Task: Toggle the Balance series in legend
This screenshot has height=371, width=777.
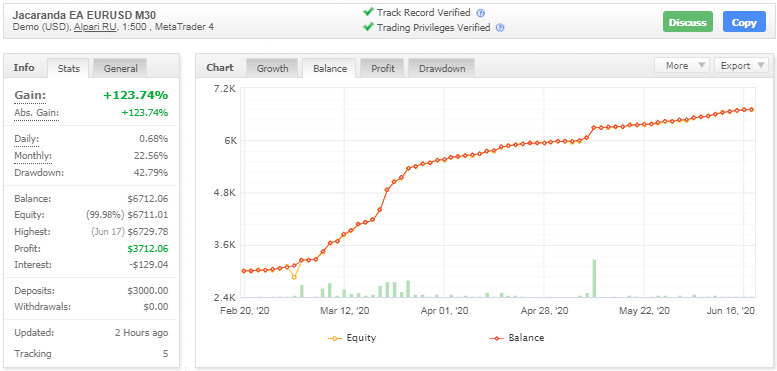Action: [x=516, y=338]
